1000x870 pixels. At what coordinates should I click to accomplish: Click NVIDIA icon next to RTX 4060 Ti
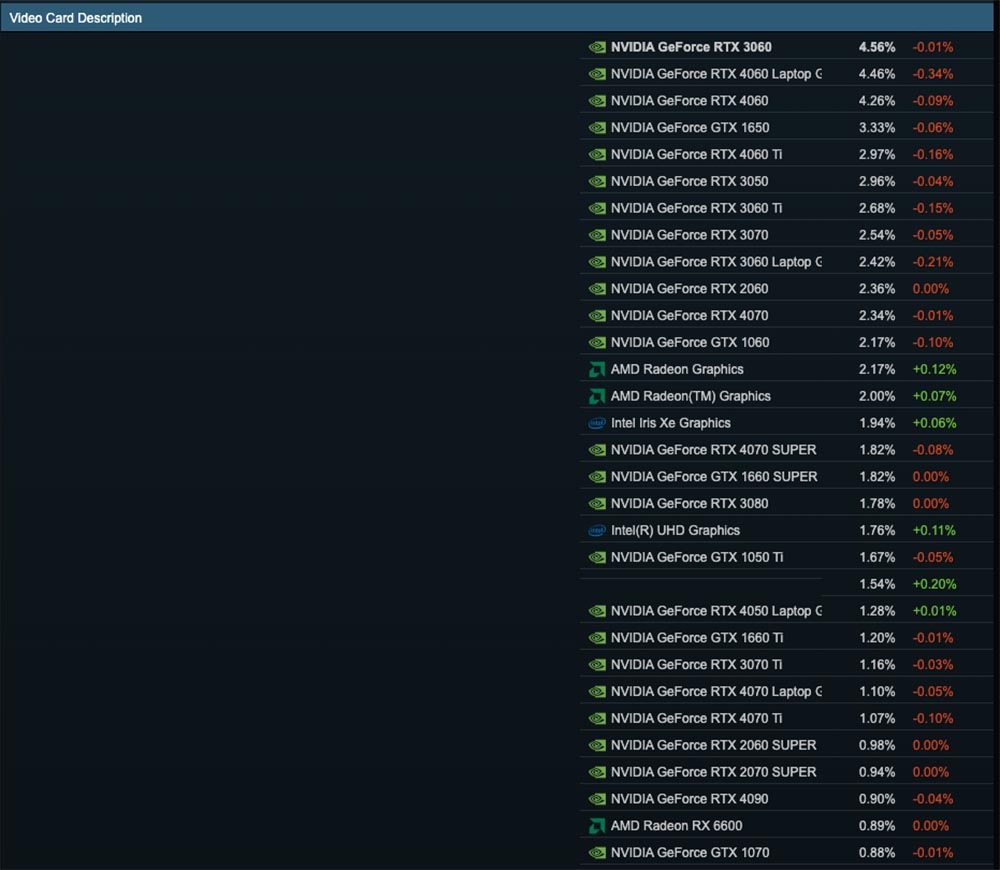[597, 154]
